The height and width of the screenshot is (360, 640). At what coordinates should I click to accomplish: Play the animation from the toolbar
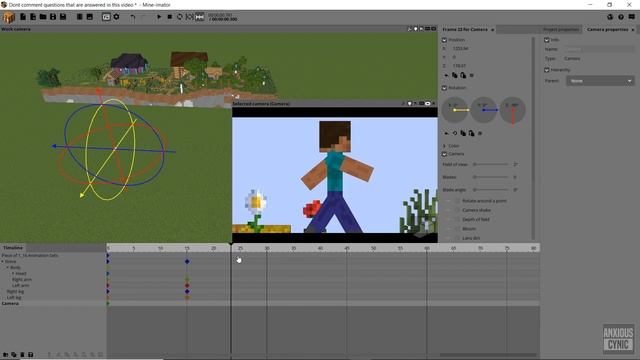pos(159,17)
